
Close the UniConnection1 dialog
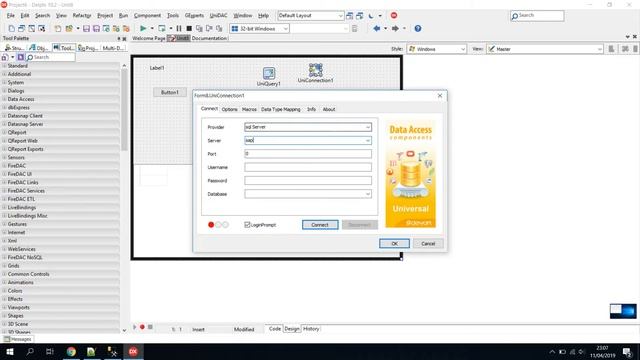coord(440,96)
